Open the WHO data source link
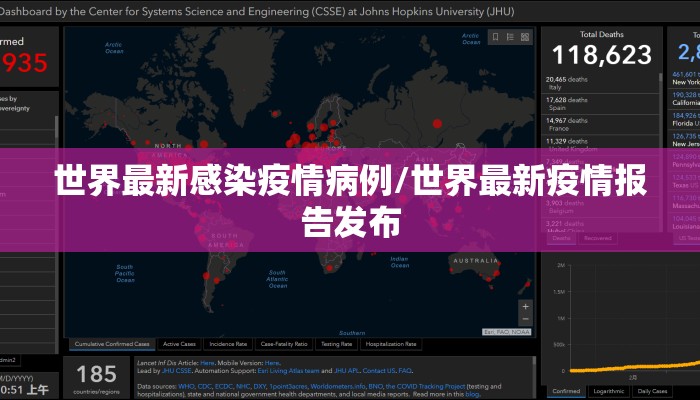 coord(186,387)
